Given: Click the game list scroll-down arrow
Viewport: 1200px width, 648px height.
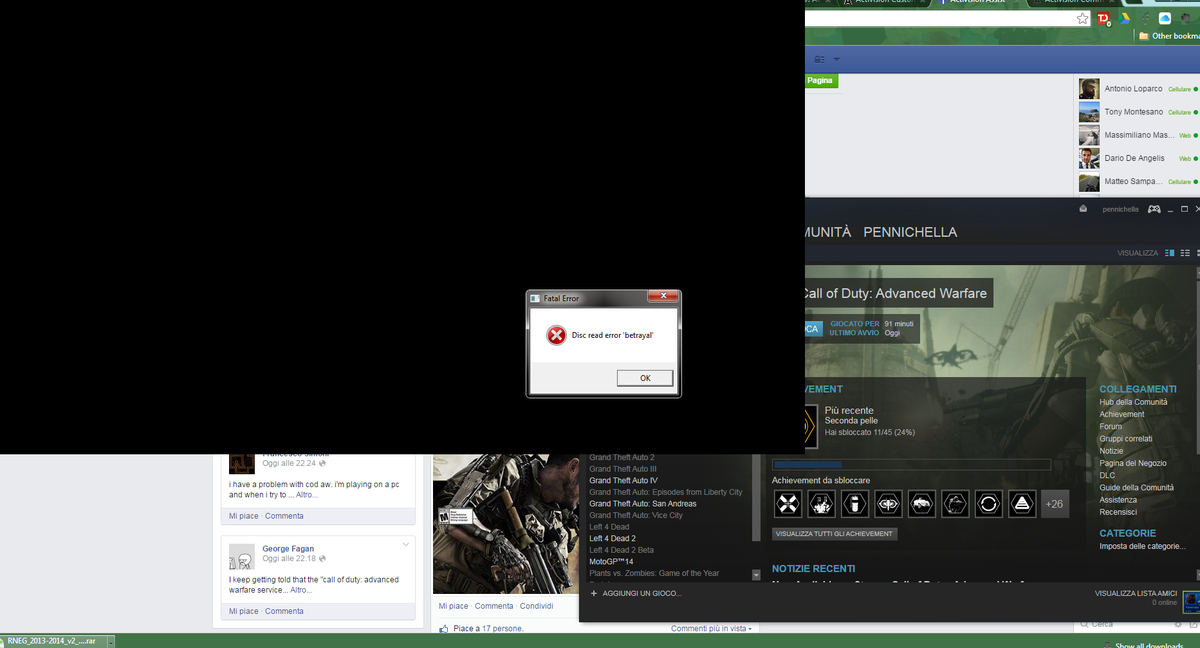Looking at the screenshot, I should tap(756, 575).
